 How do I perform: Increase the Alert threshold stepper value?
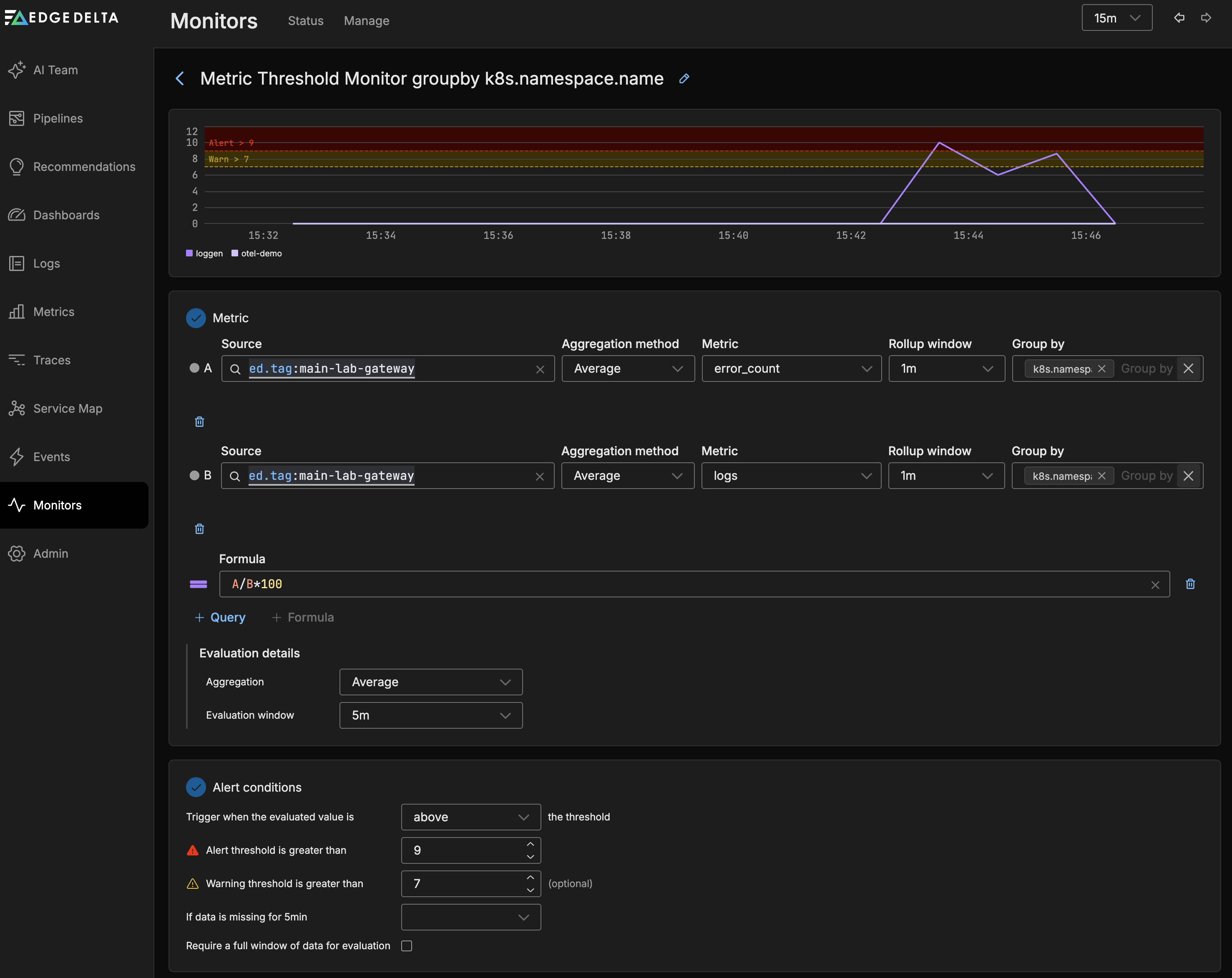530,844
